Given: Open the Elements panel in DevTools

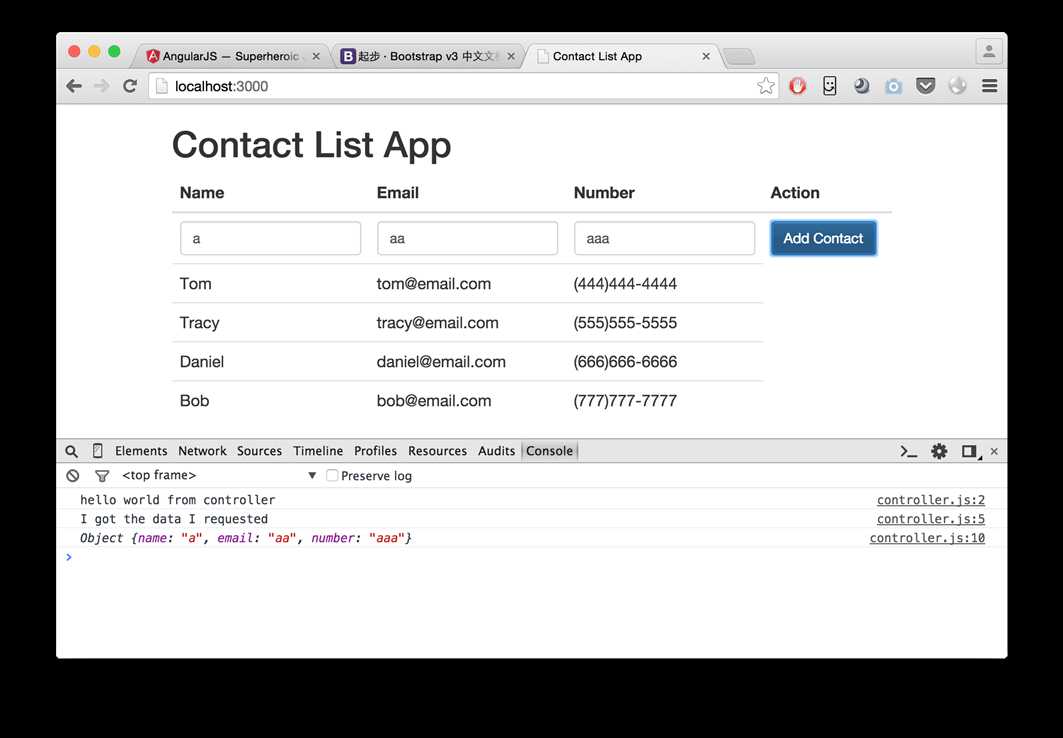Looking at the screenshot, I should 141,451.
